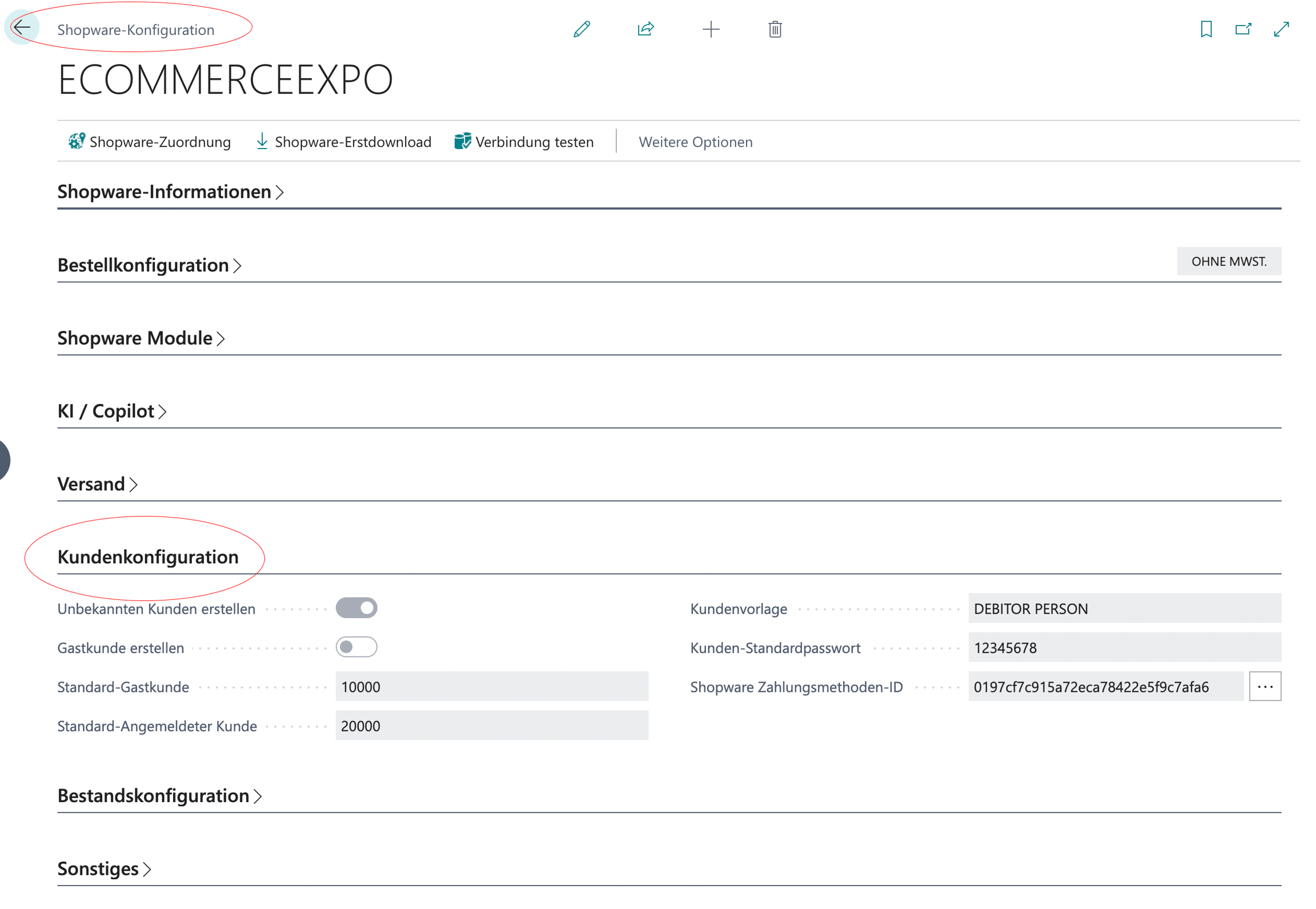Screen dimensions: 1316x909
Task: Click the trash delete icon
Action: [775, 29]
